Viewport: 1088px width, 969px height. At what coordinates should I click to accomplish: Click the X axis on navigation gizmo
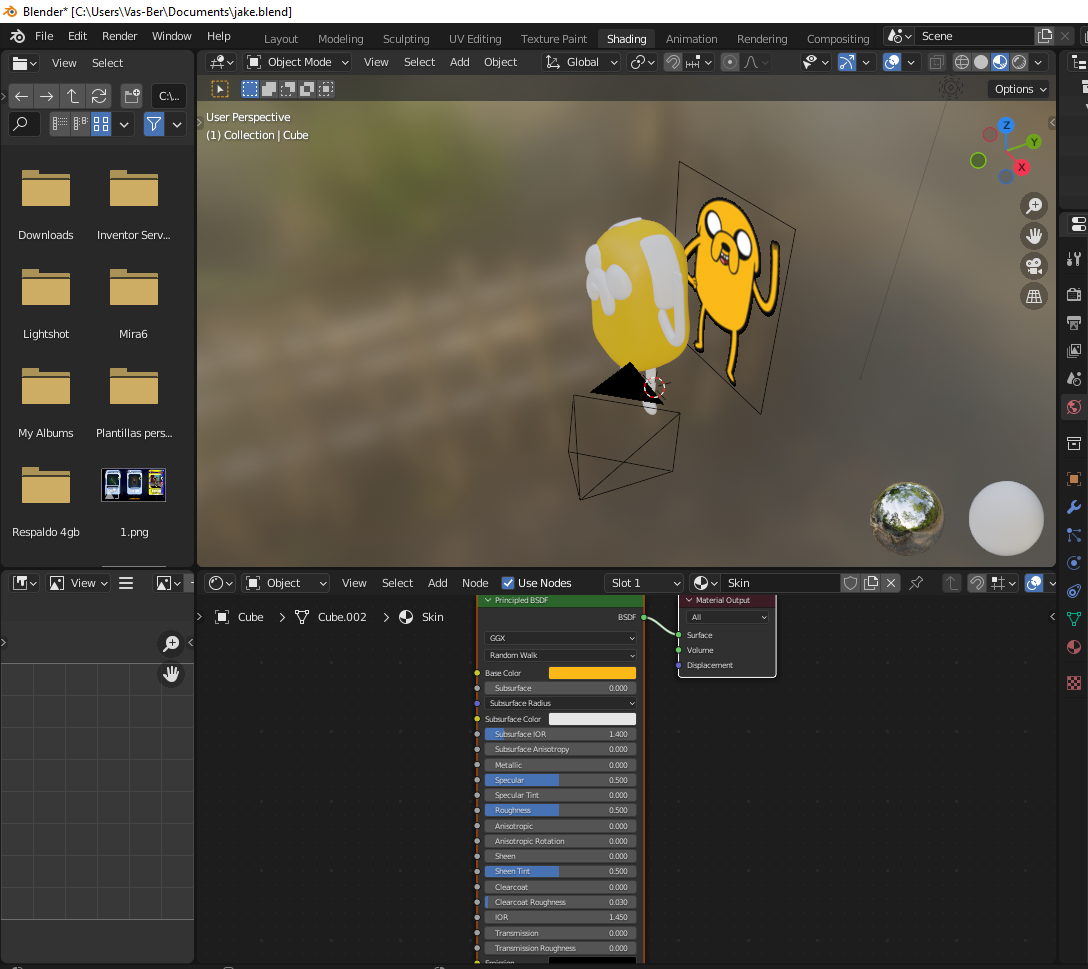pyautogui.click(x=1021, y=167)
